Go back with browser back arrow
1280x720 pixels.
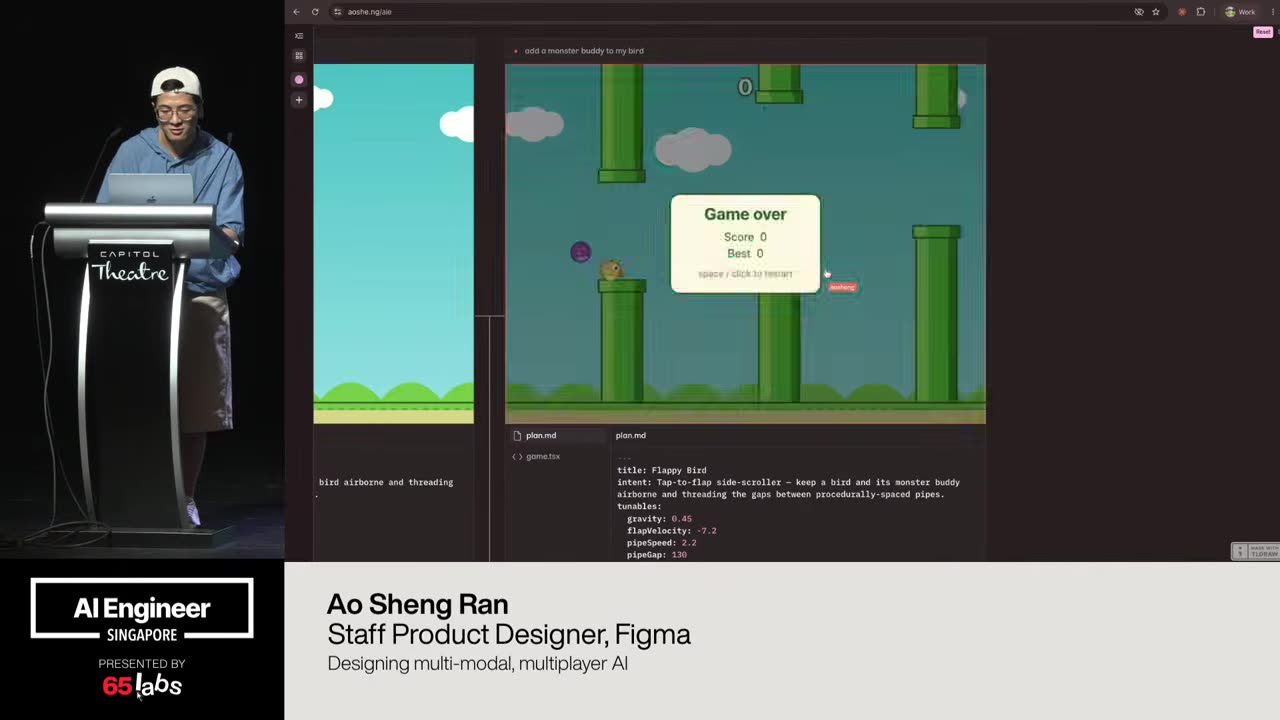tap(296, 12)
